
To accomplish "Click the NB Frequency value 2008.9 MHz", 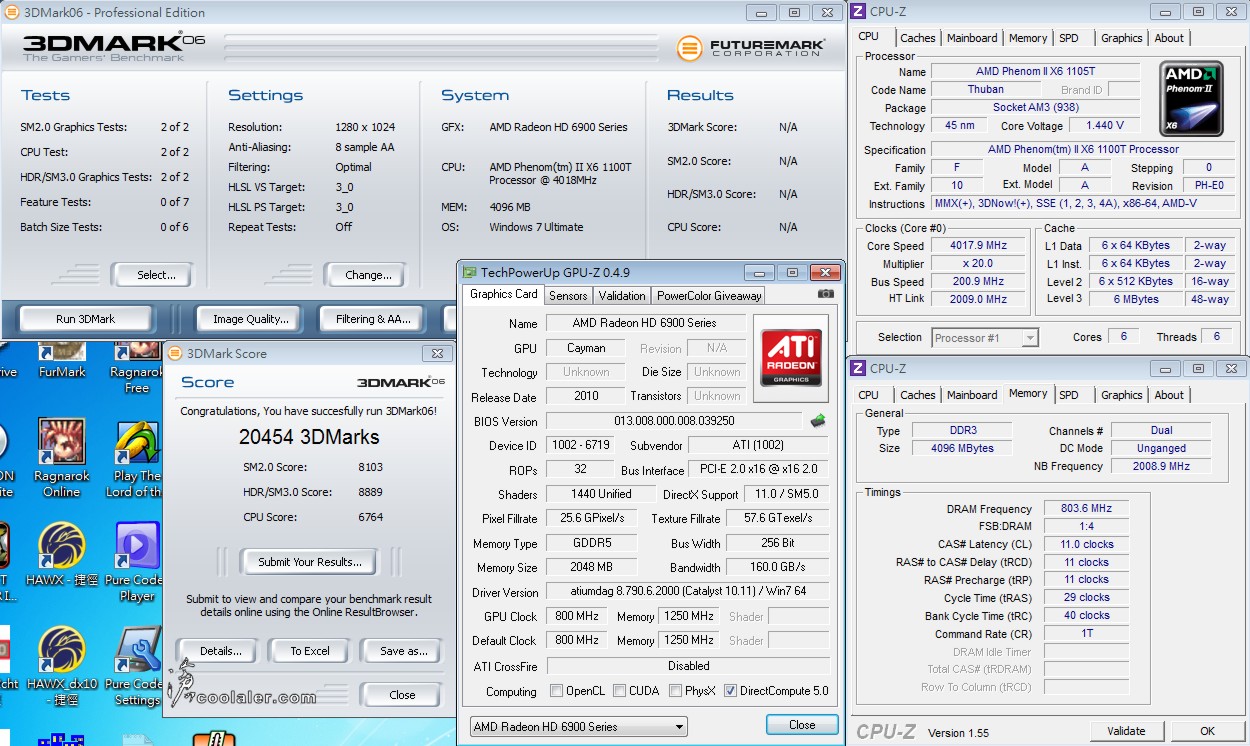I will [x=1161, y=467].
